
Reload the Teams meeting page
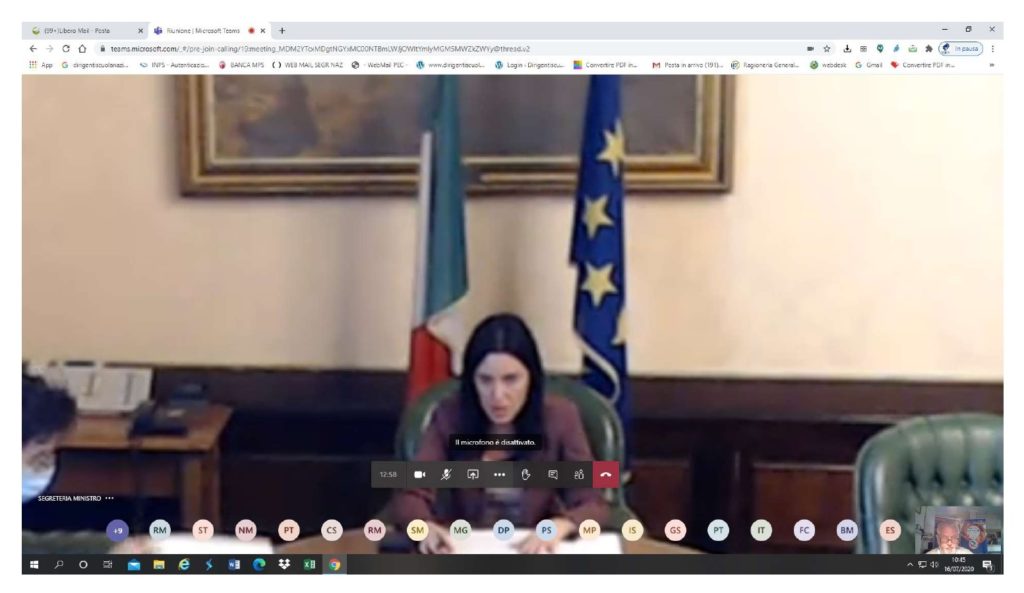pos(66,48)
